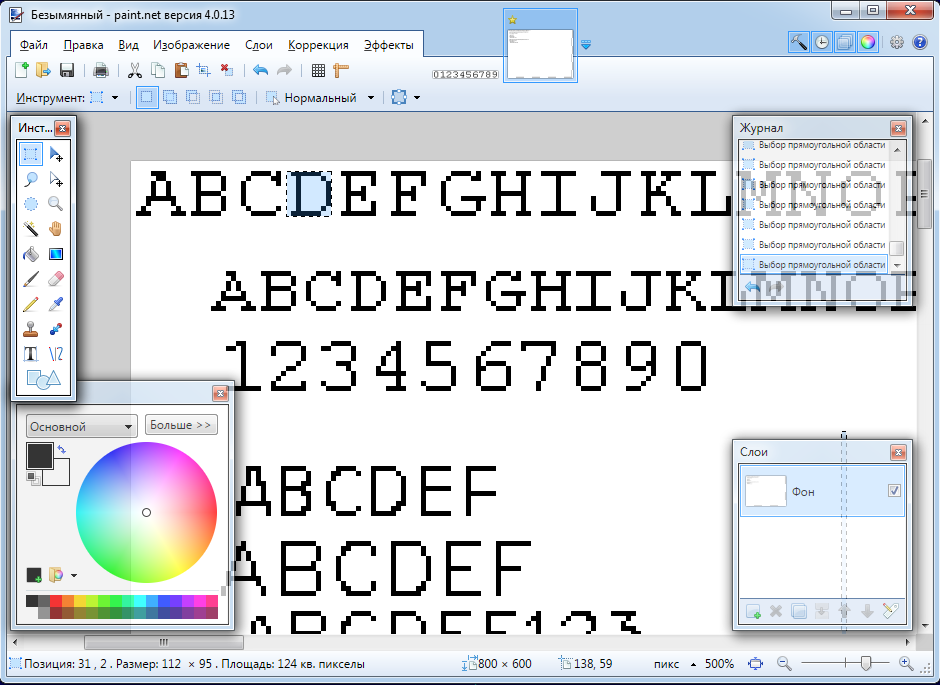Screen dimensions: 940x685
Task: Copy the selection with the copy icon
Action: pyautogui.click(x=158, y=71)
